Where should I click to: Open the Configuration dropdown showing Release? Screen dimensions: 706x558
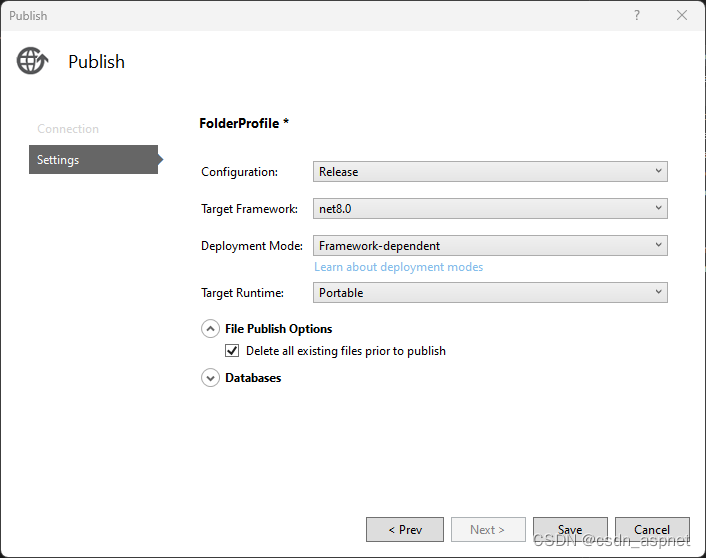(490, 172)
